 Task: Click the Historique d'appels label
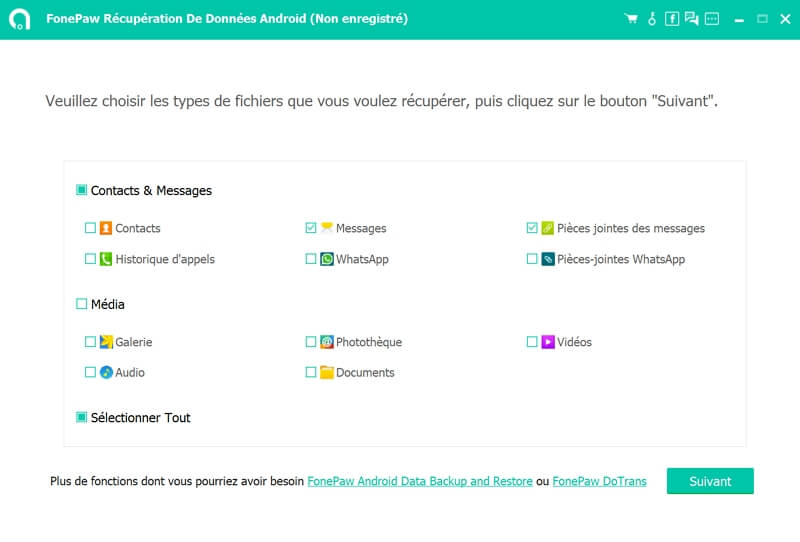point(165,259)
